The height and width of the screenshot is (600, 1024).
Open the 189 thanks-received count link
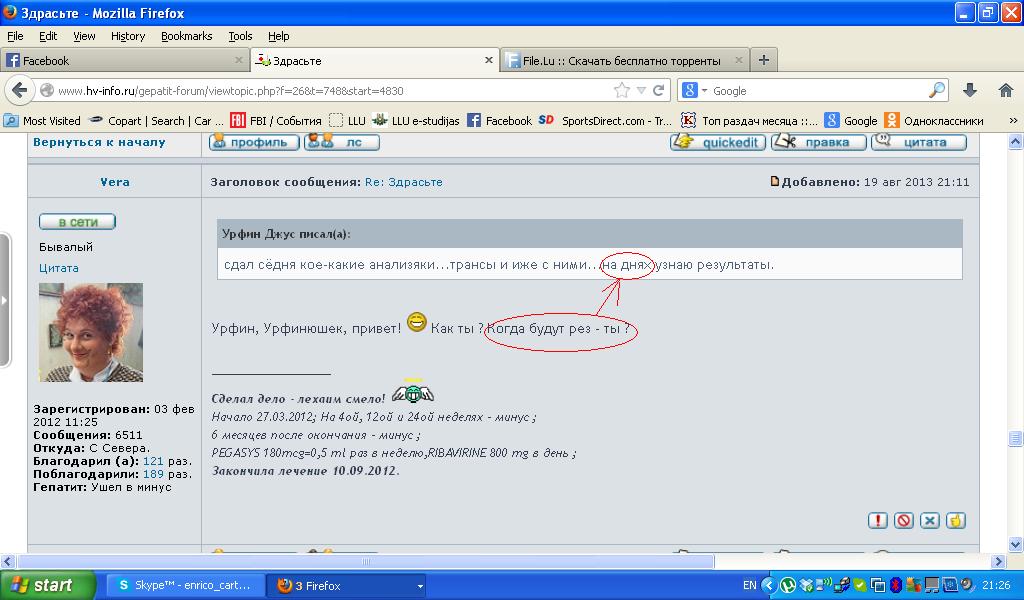point(153,474)
